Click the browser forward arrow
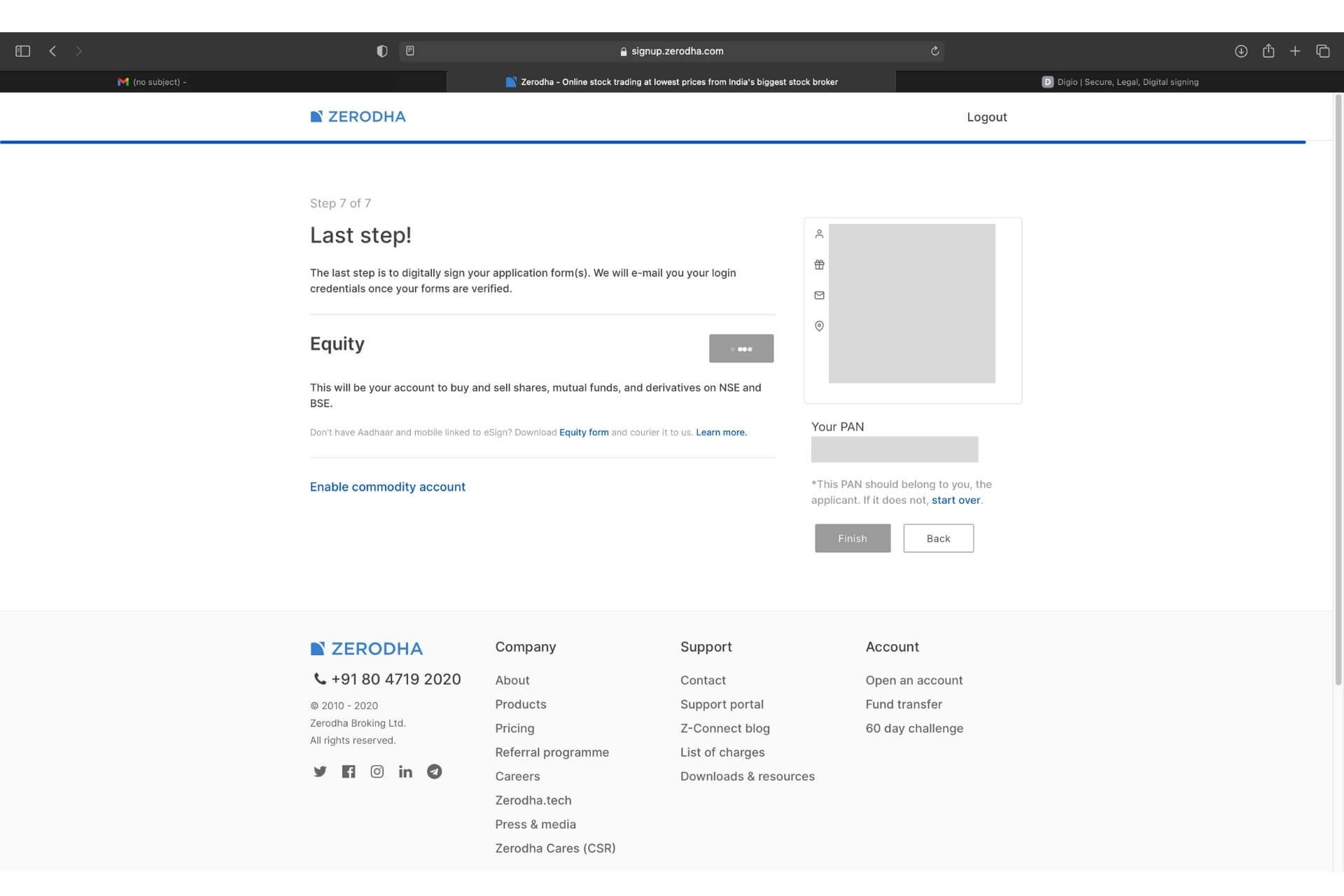The height and width of the screenshot is (896, 1344). pyautogui.click(x=78, y=51)
